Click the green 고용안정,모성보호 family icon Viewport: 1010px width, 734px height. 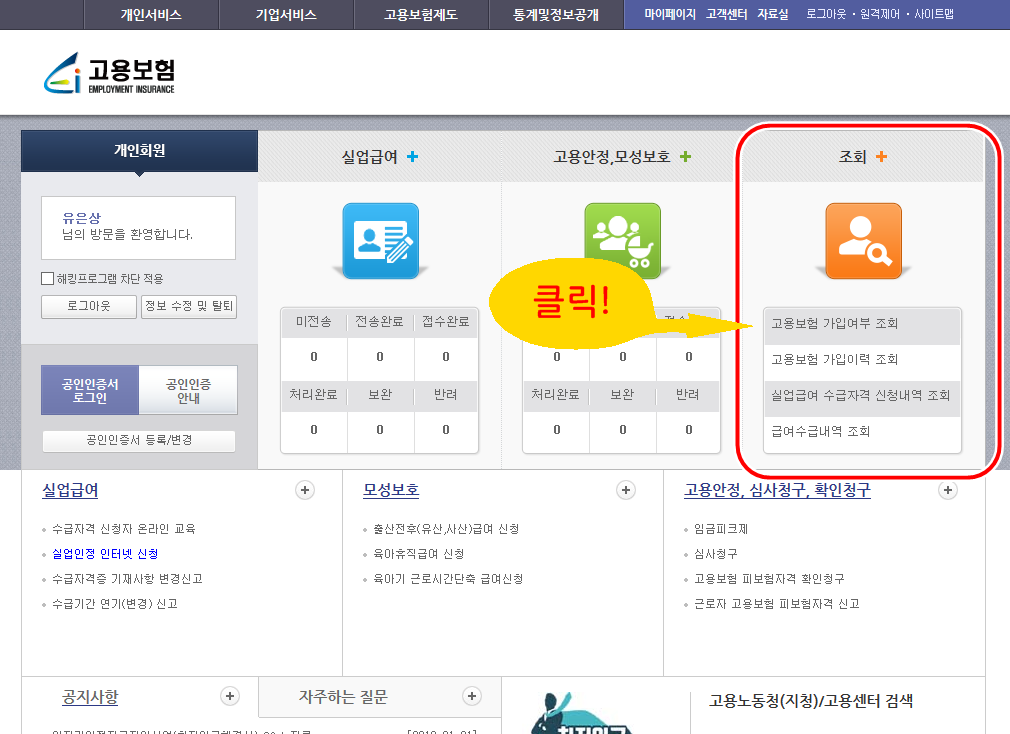tap(622, 240)
